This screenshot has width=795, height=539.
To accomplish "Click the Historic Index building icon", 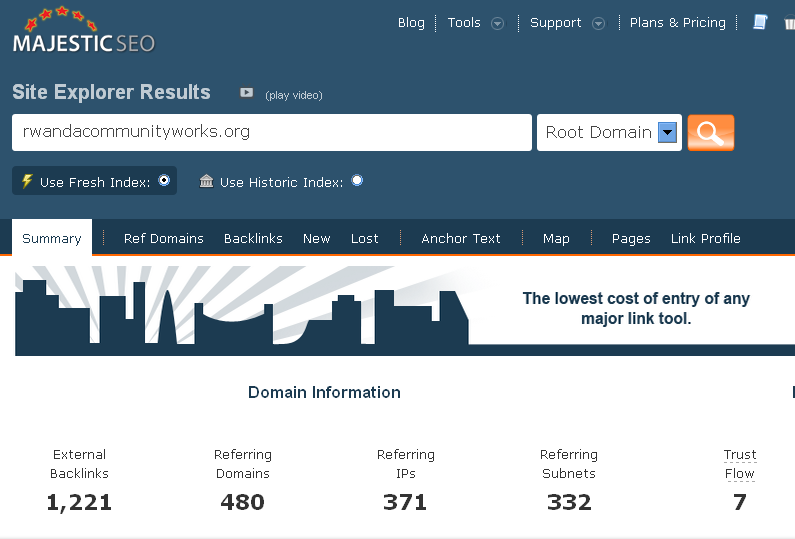I will point(206,182).
